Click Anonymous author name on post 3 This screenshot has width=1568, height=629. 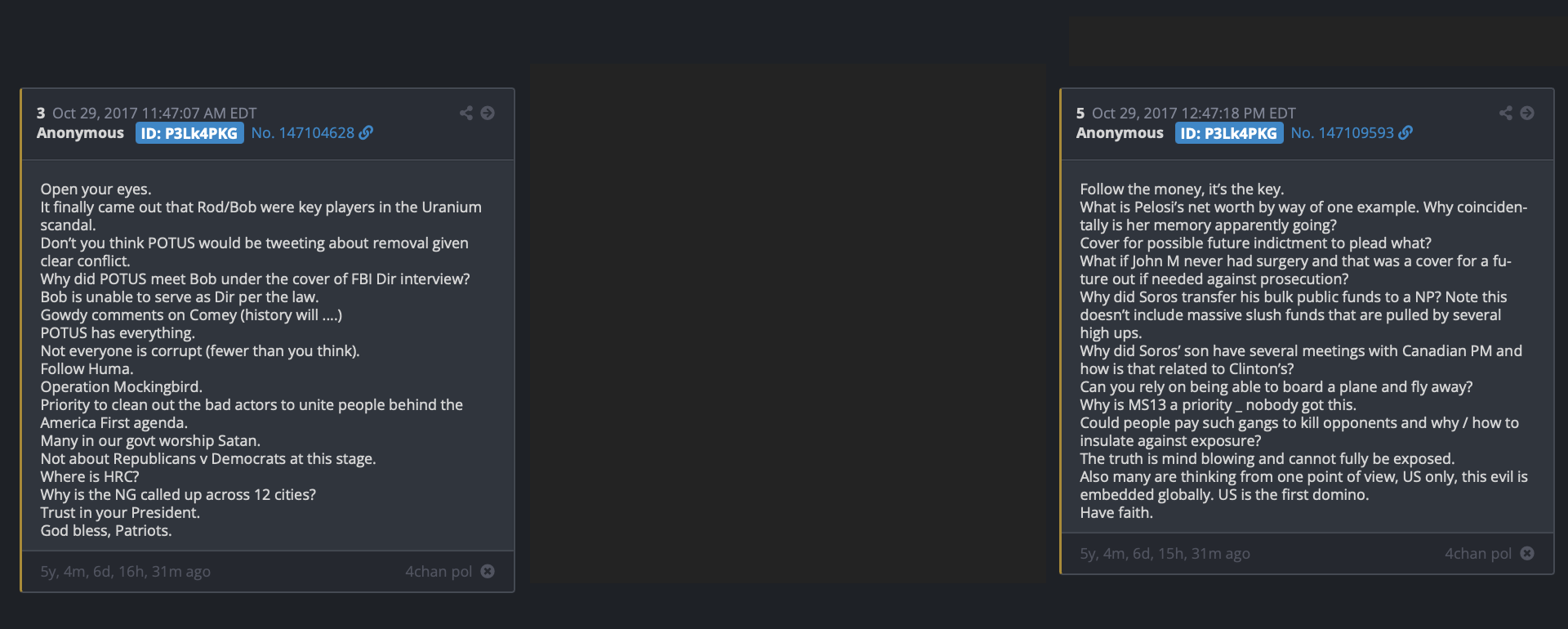click(80, 132)
